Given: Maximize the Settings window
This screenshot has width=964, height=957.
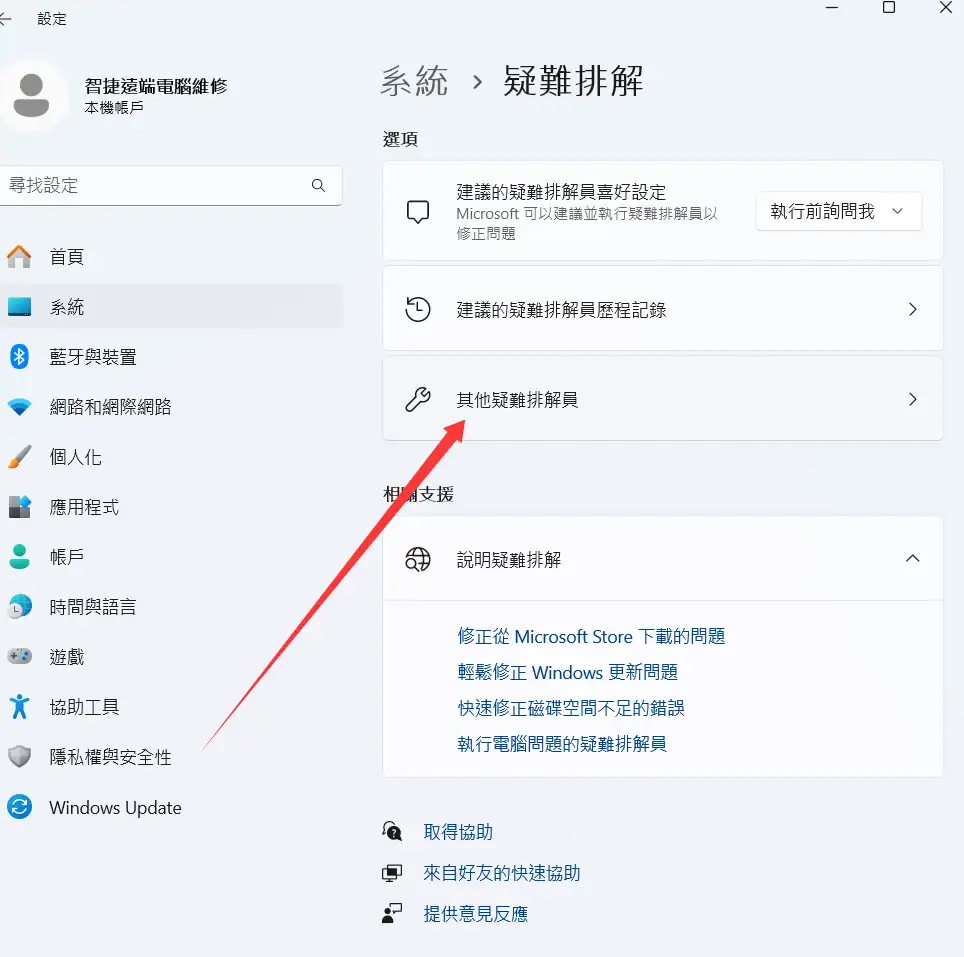Looking at the screenshot, I should (889, 7).
